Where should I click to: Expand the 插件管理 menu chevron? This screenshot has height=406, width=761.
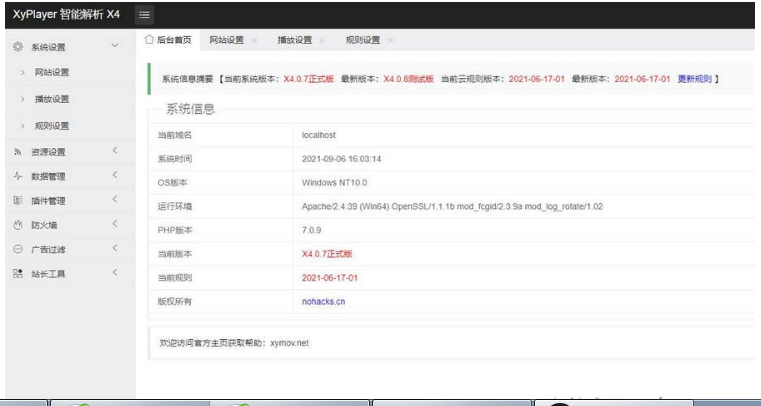(x=115, y=199)
